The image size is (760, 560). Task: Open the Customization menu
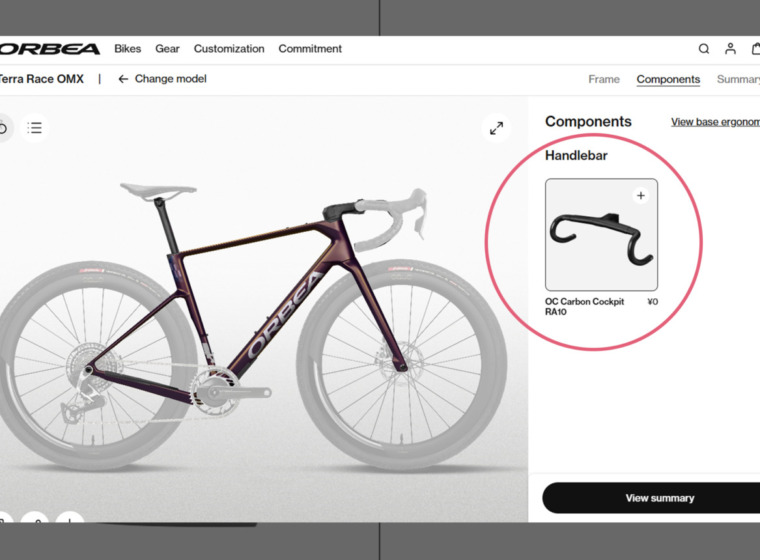tap(229, 48)
